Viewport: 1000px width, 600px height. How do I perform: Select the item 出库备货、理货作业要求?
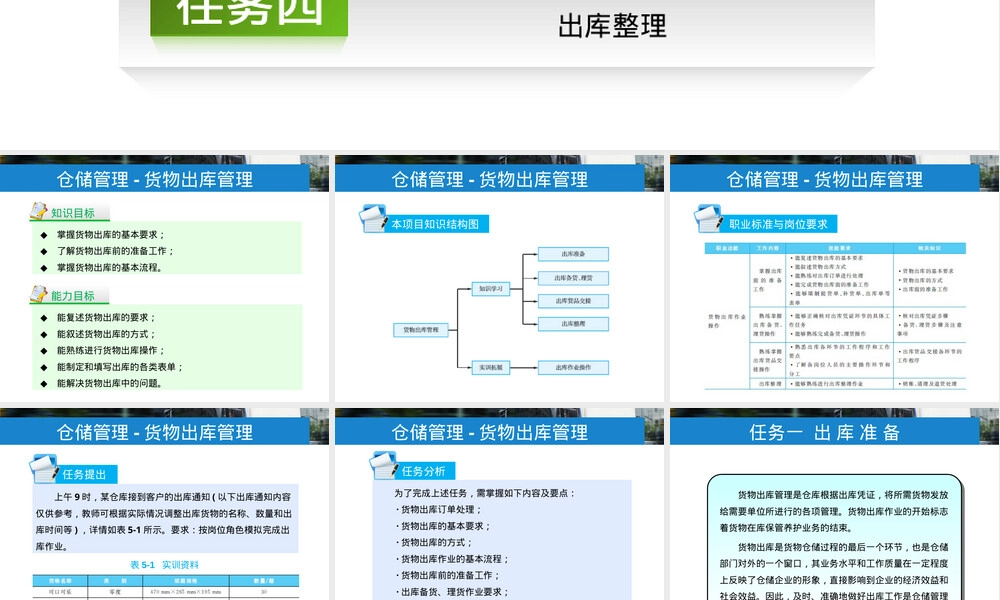coord(452,592)
